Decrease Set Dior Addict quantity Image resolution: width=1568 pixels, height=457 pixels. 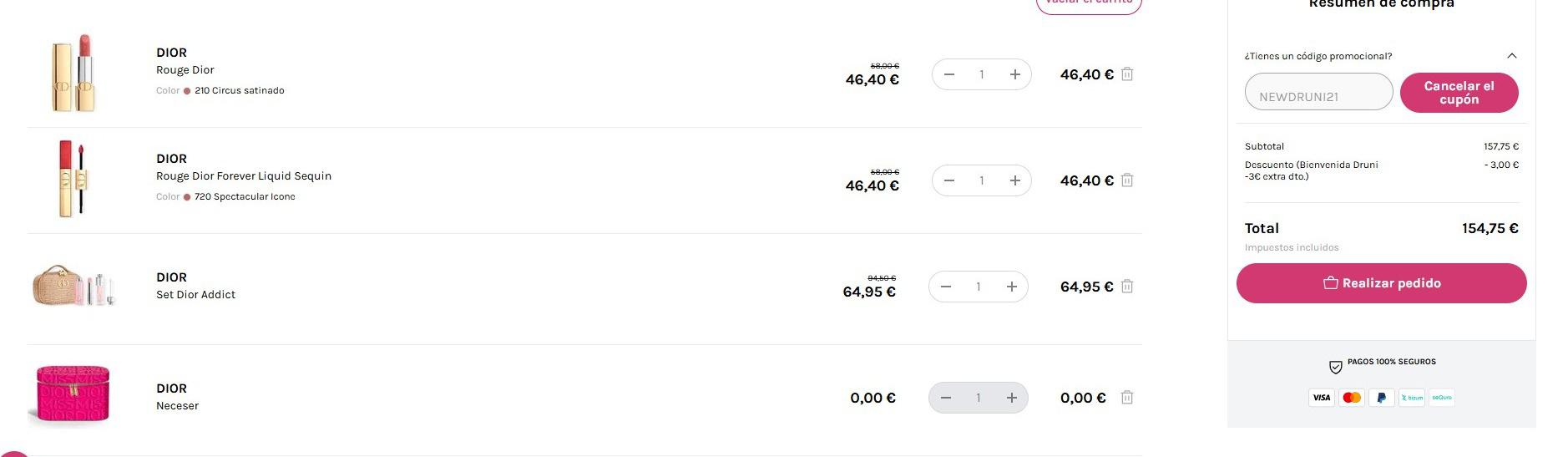pos(946,287)
